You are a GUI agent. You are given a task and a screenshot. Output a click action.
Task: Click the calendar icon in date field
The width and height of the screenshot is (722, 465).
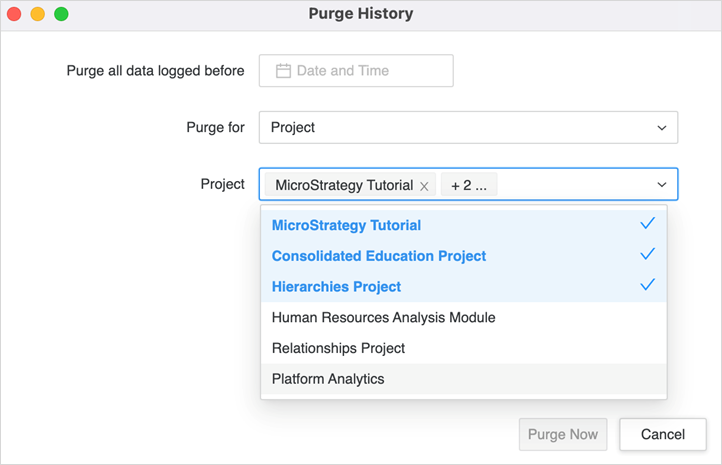click(283, 71)
